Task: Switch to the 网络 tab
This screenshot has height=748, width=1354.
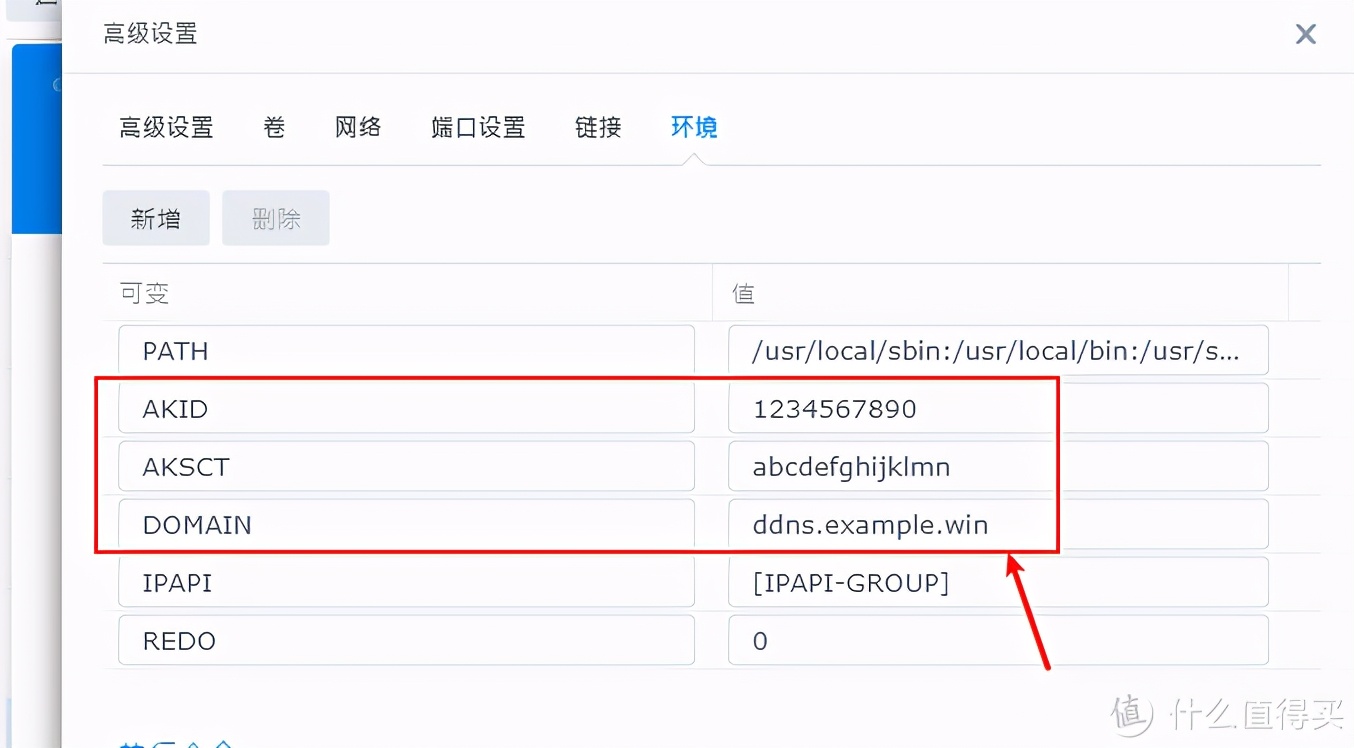Action: (357, 127)
